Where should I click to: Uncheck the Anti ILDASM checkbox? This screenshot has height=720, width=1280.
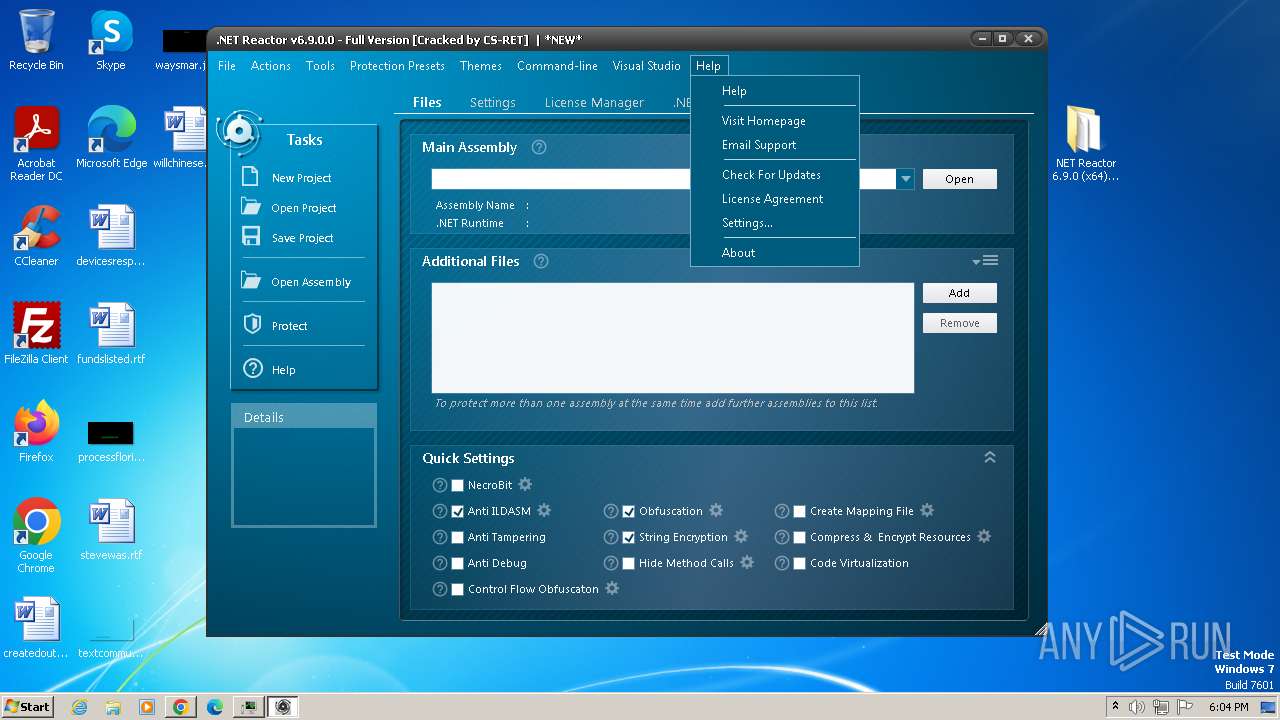pos(458,511)
